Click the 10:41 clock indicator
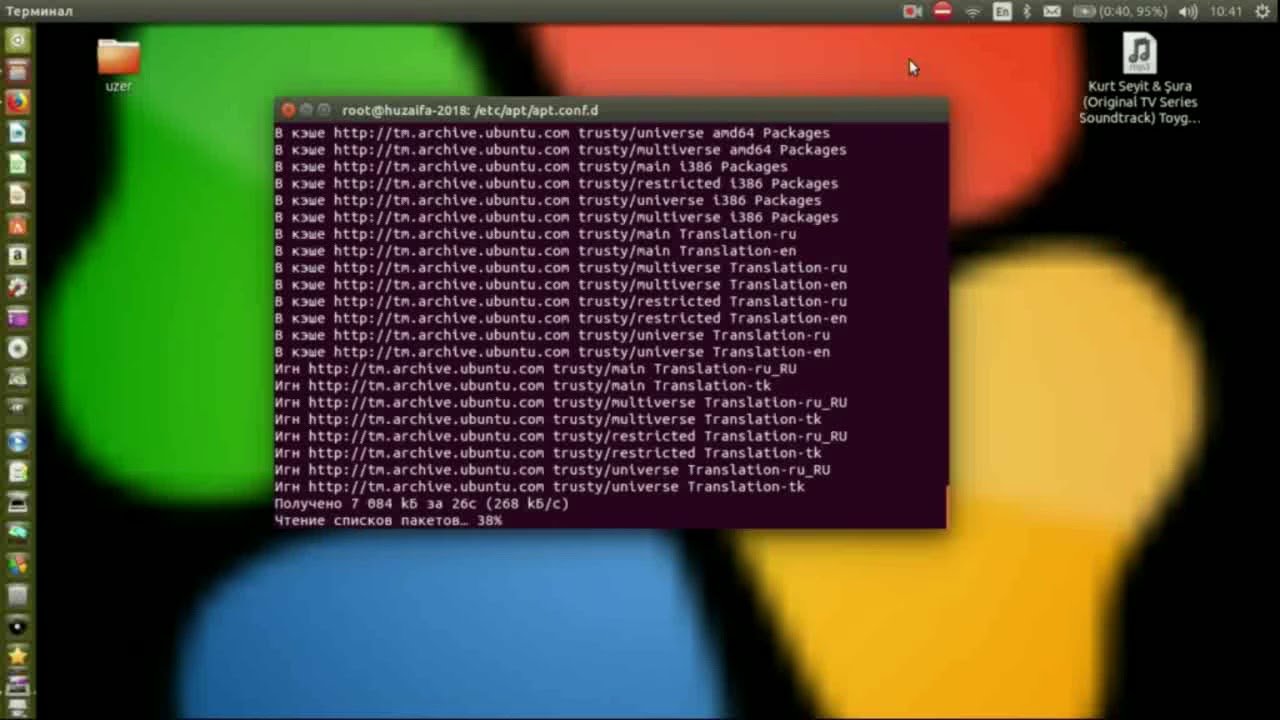The image size is (1280, 720). point(1225,11)
